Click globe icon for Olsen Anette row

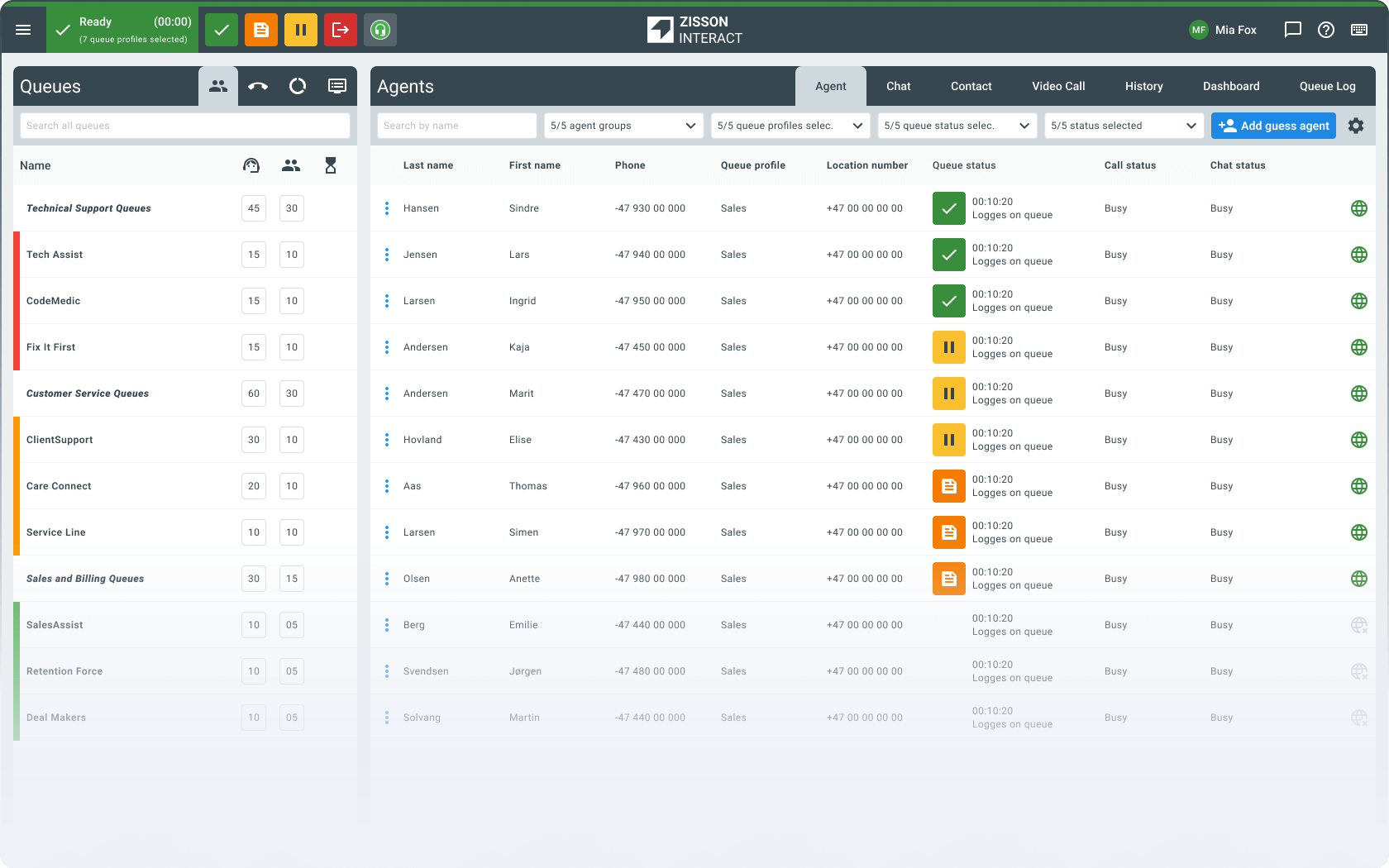[x=1359, y=579]
